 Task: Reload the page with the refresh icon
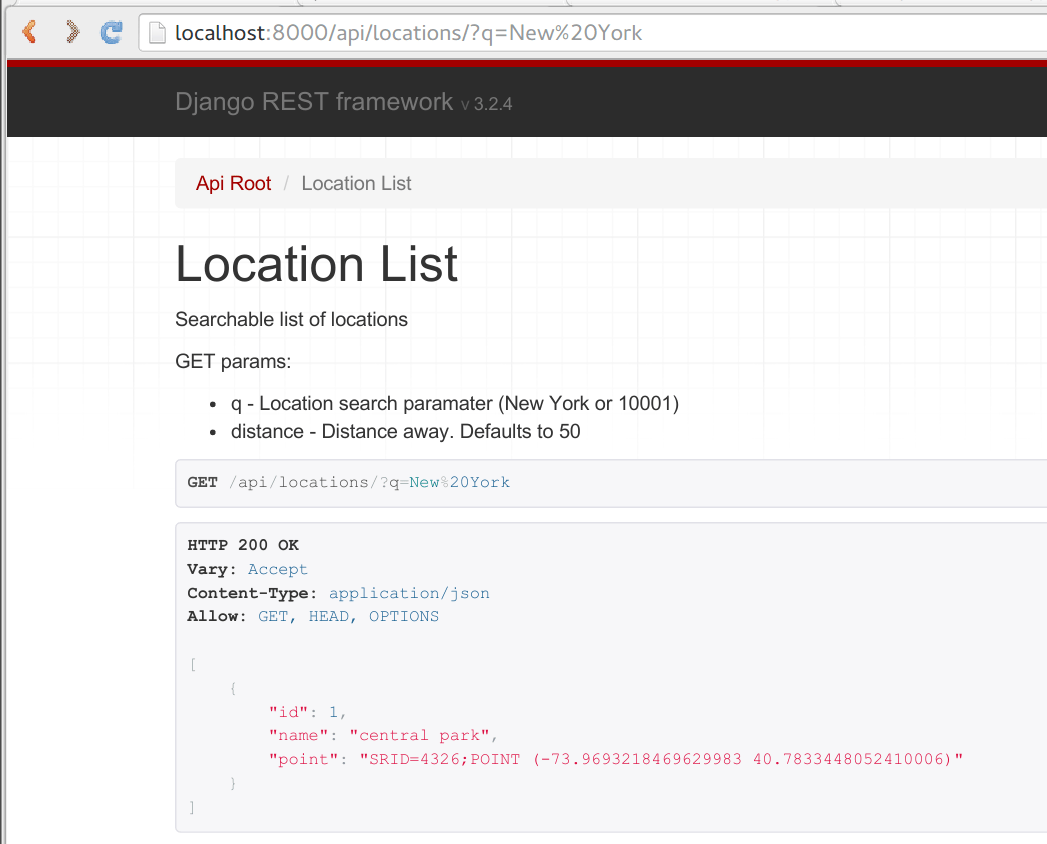pyautogui.click(x=110, y=31)
